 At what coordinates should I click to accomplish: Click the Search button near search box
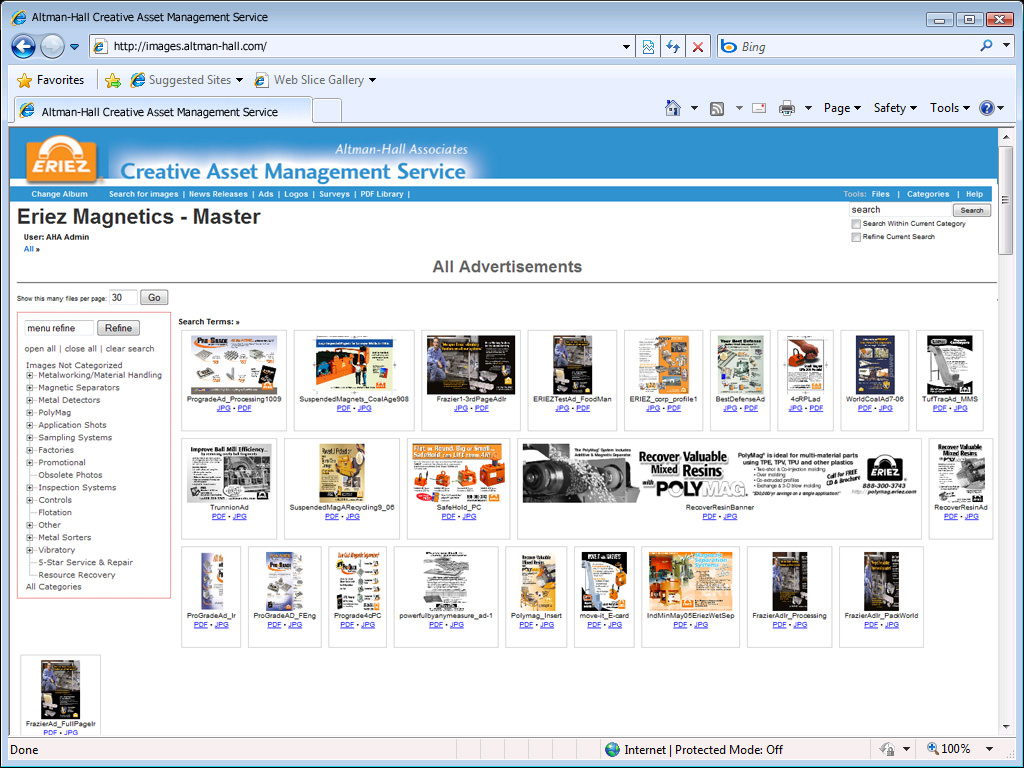(972, 210)
